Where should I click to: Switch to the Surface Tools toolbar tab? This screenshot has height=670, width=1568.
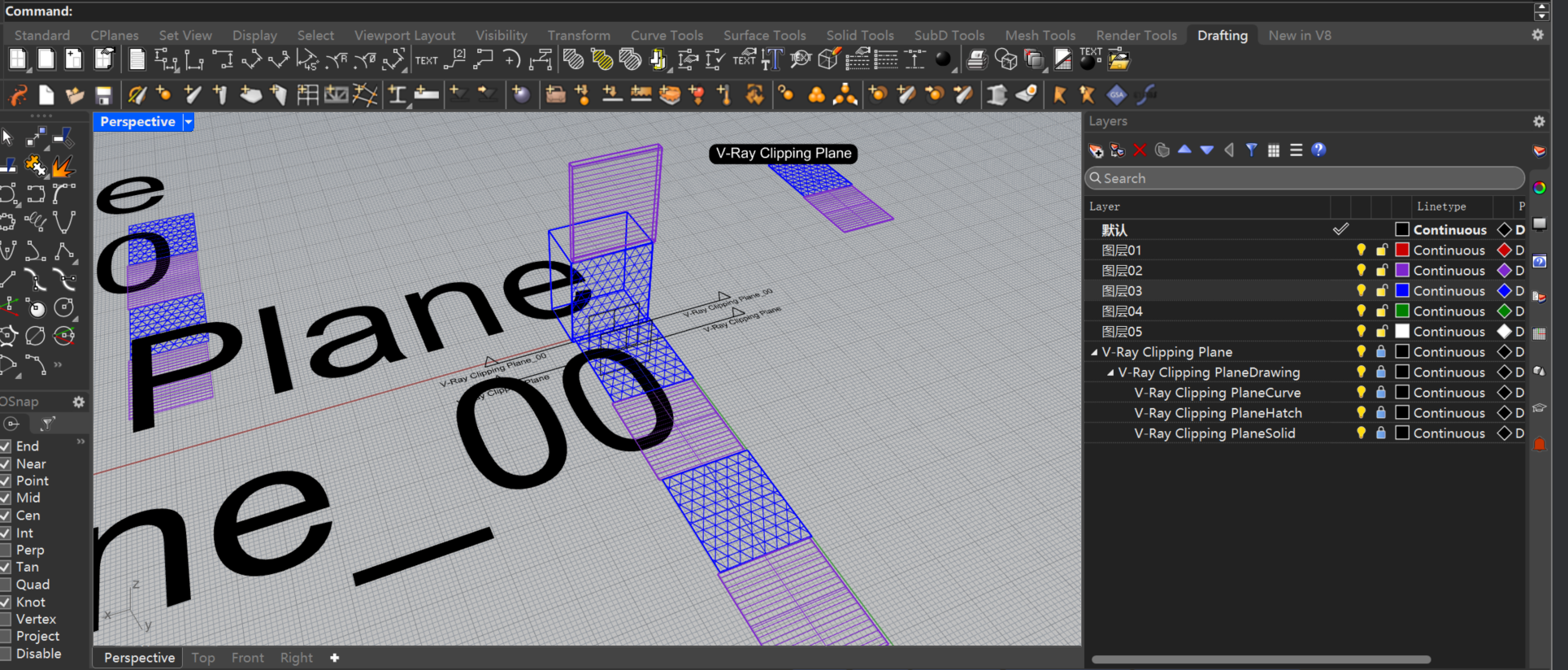pos(764,36)
